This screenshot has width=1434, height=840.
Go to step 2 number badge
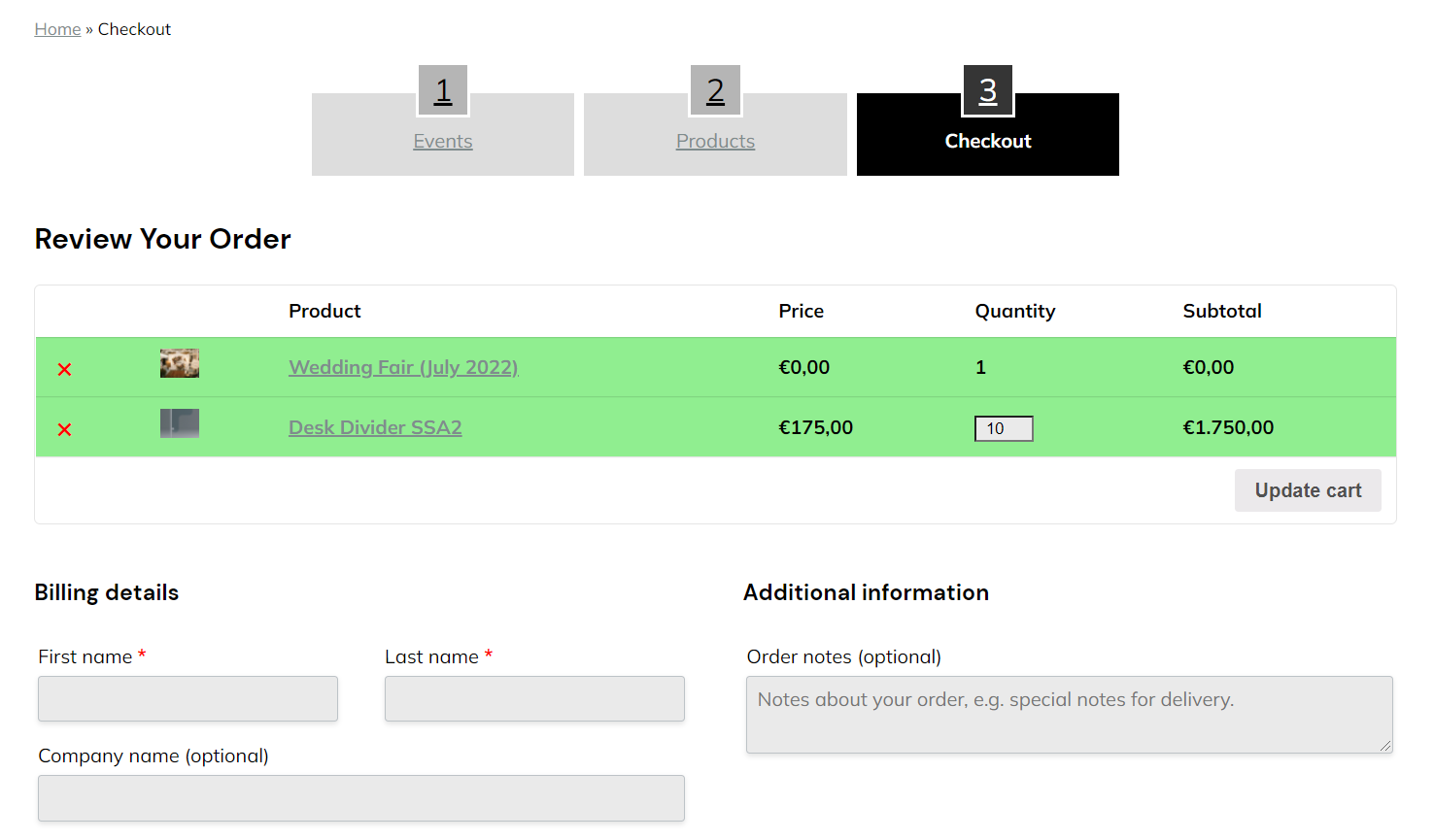click(x=716, y=90)
